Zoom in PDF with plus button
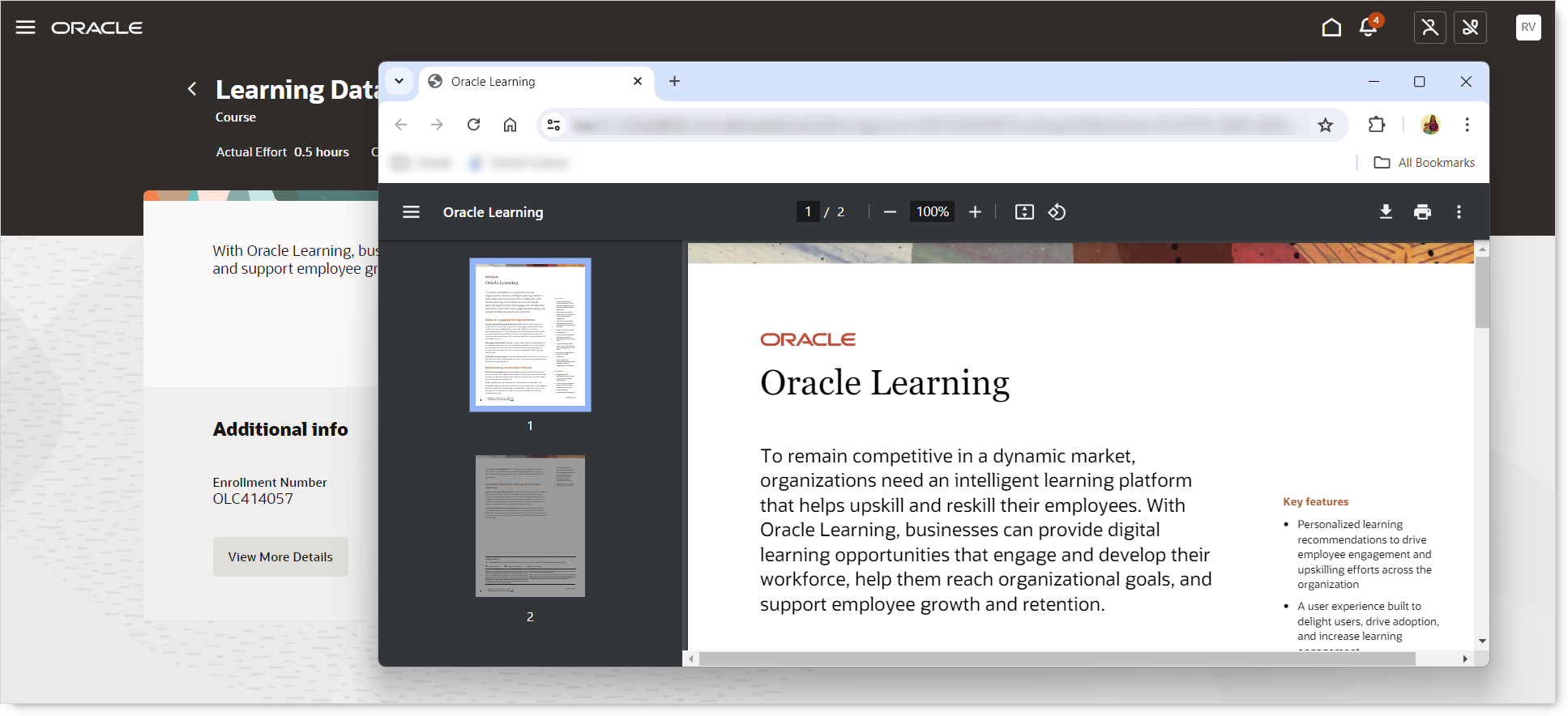Screen dimensions: 1568x716 (x=975, y=212)
